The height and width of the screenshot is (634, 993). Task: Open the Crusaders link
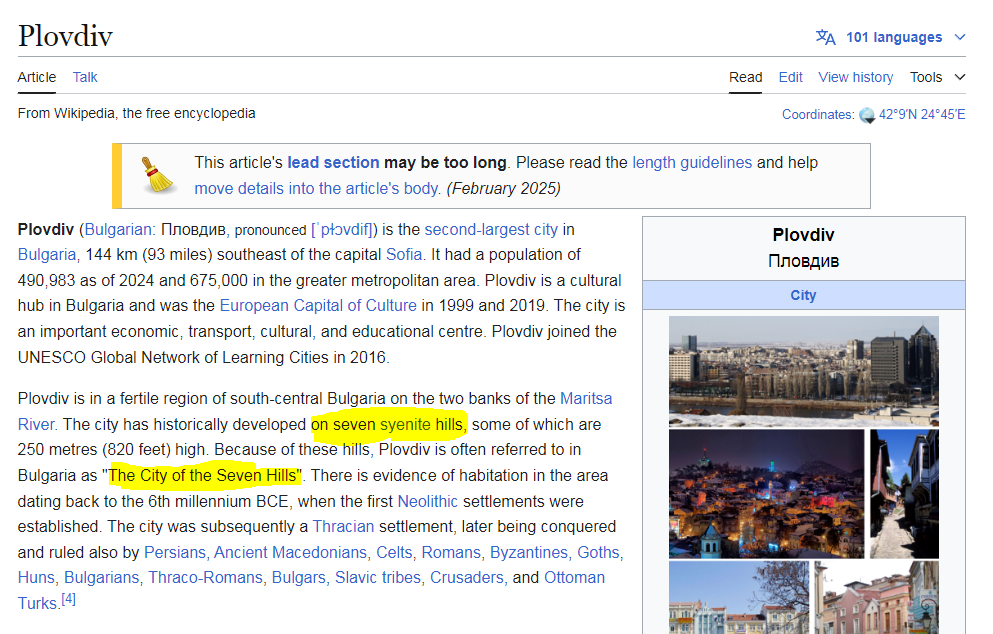point(467,578)
